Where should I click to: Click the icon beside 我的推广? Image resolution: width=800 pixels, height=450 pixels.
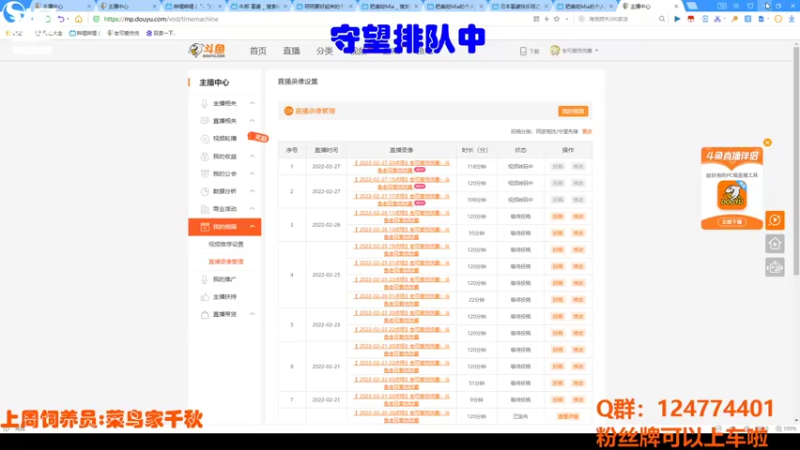click(x=204, y=280)
